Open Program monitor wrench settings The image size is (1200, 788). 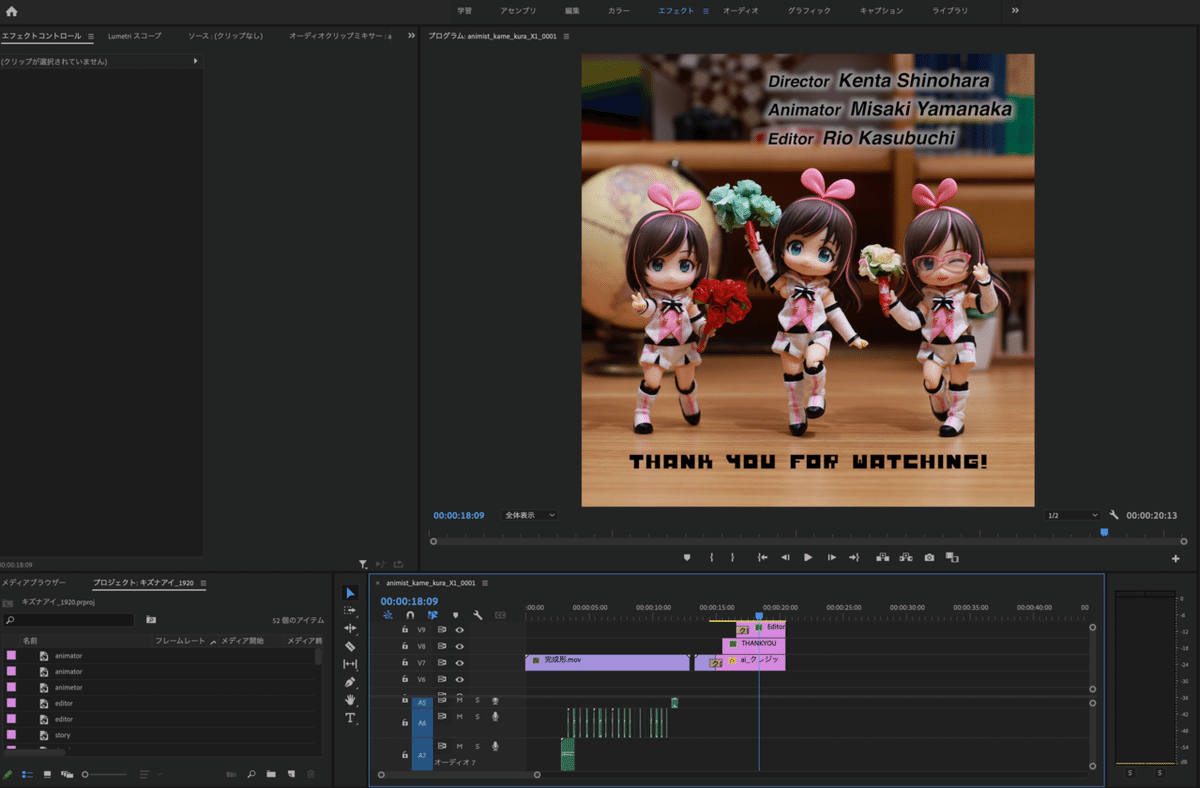[x=1114, y=515]
